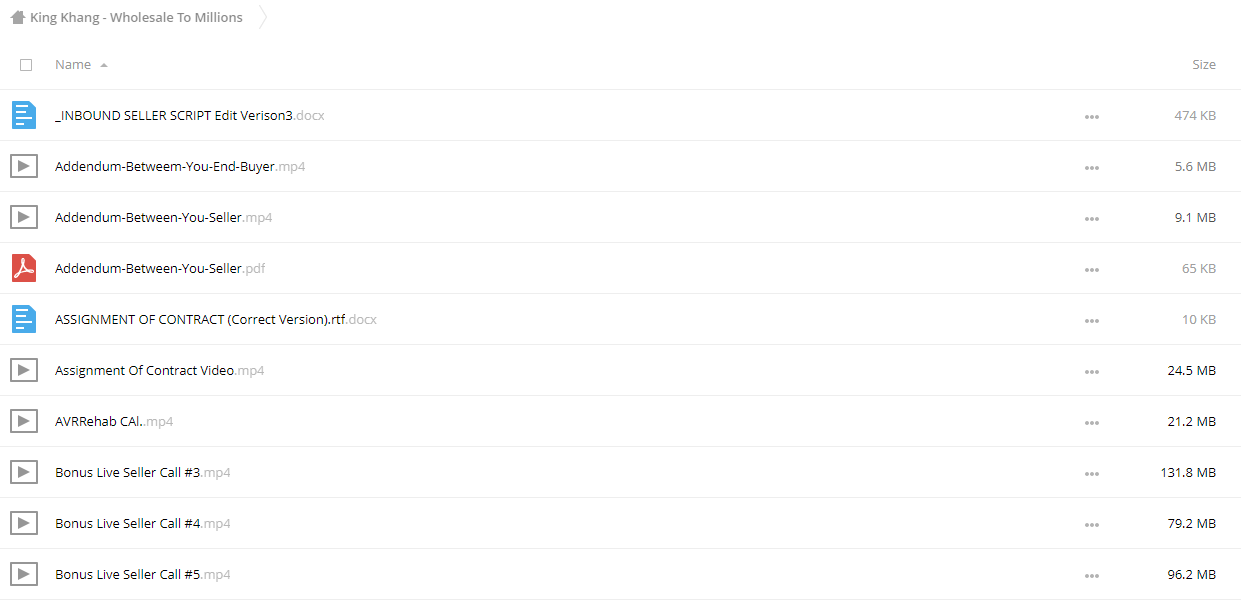1241x601 pixels.
Task: Tick the select-all checkbox in the header
Action: 26,65
